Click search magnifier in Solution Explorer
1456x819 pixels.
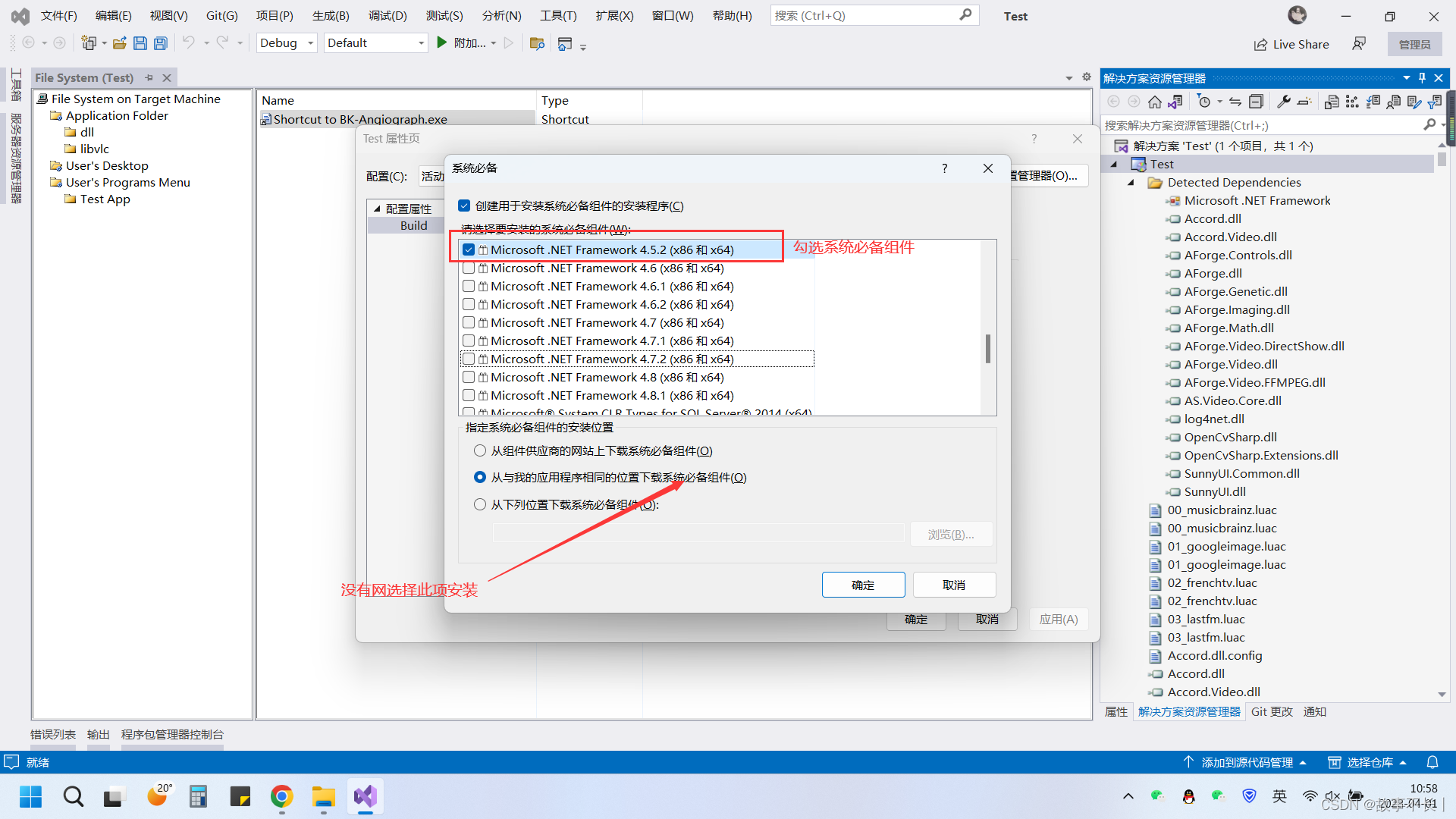(x=1429, y=125)
